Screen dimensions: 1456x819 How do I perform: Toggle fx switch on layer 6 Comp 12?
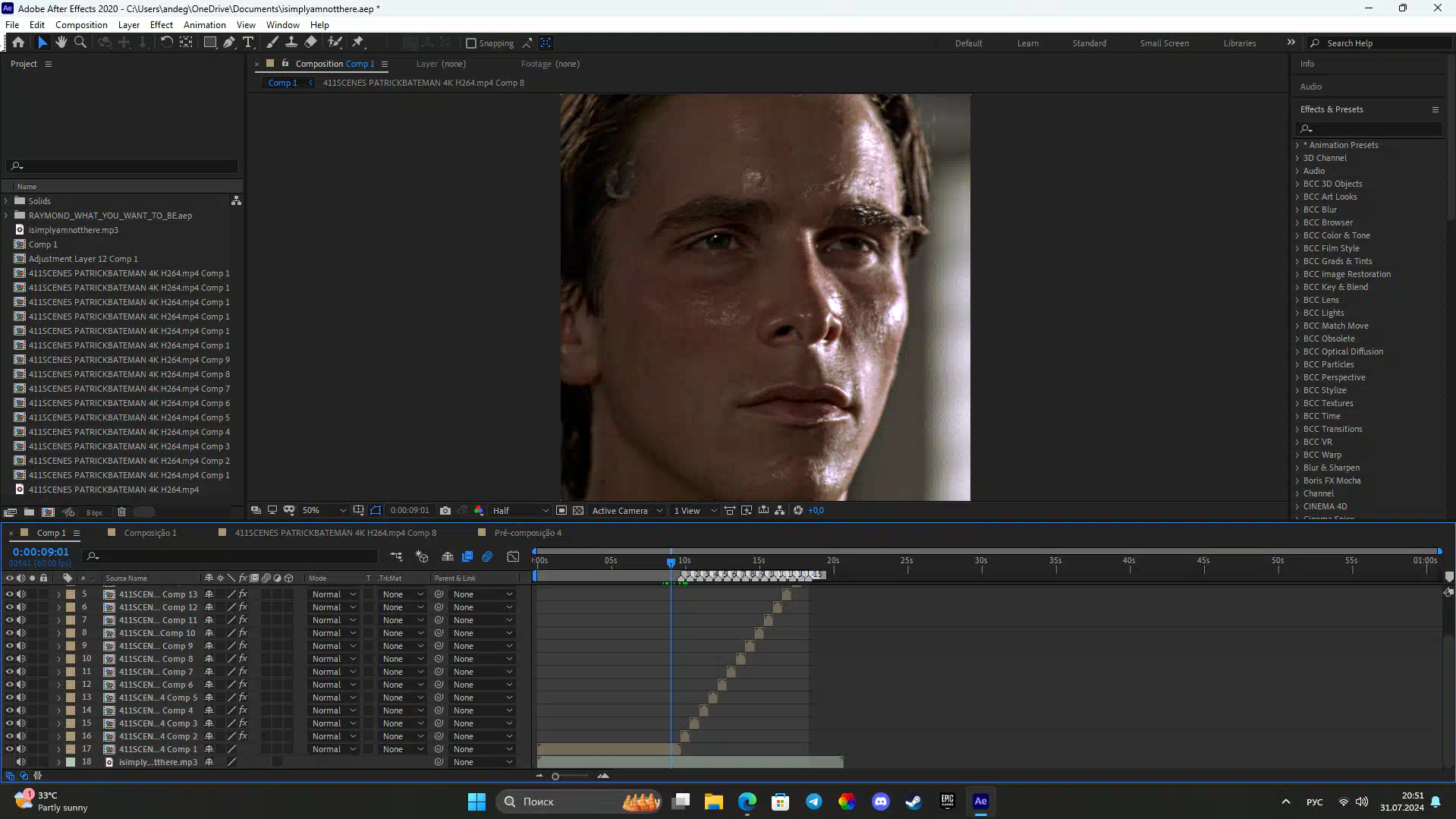tap(243, 607)
